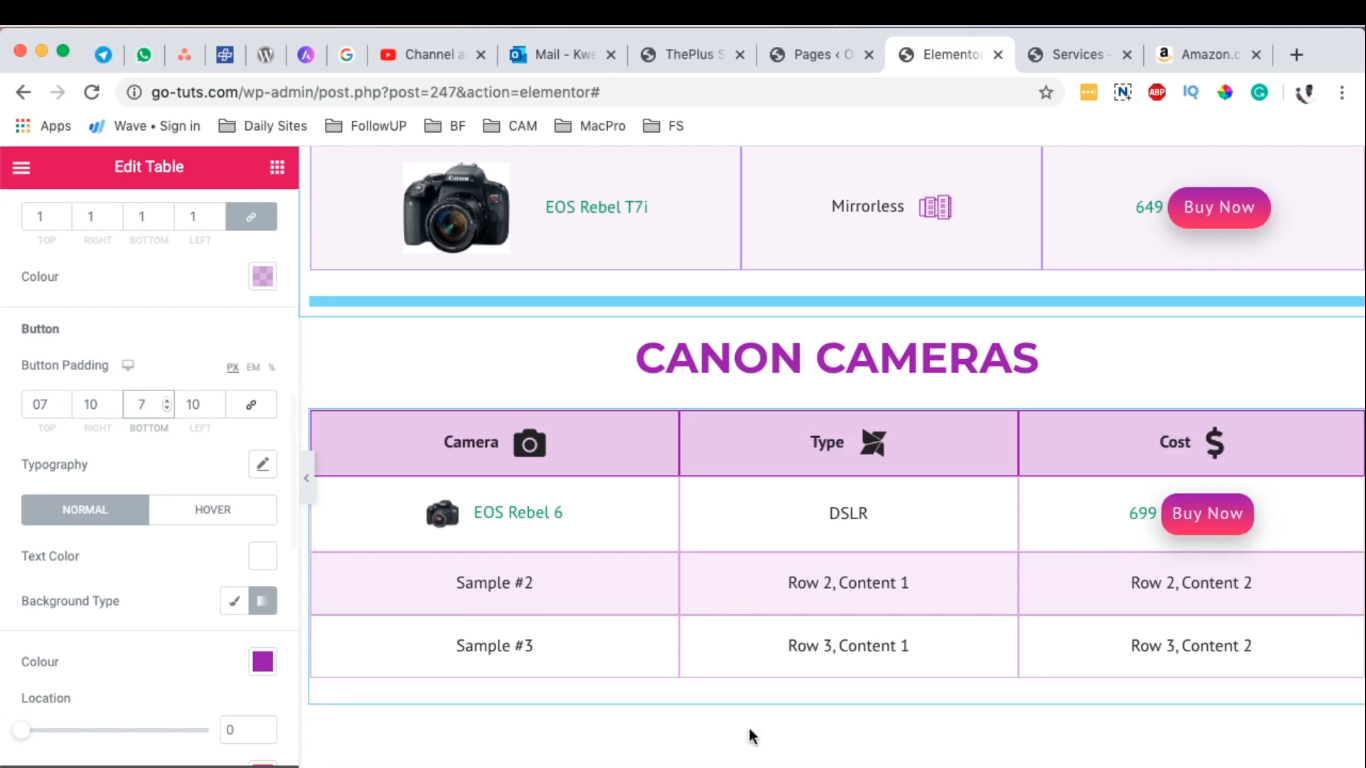Open the Wave Sign in bookmark
Screen dimensions: 1366x768
point(145,126)
